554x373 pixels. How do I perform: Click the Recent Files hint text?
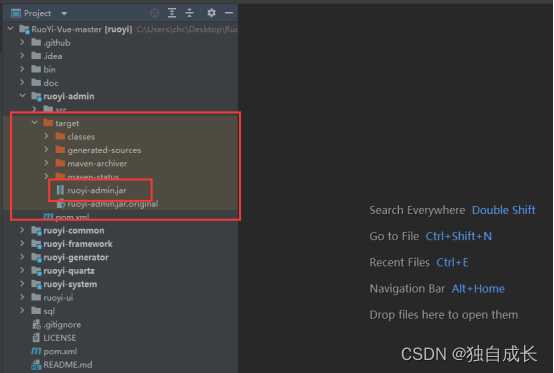tap(400, 262)
